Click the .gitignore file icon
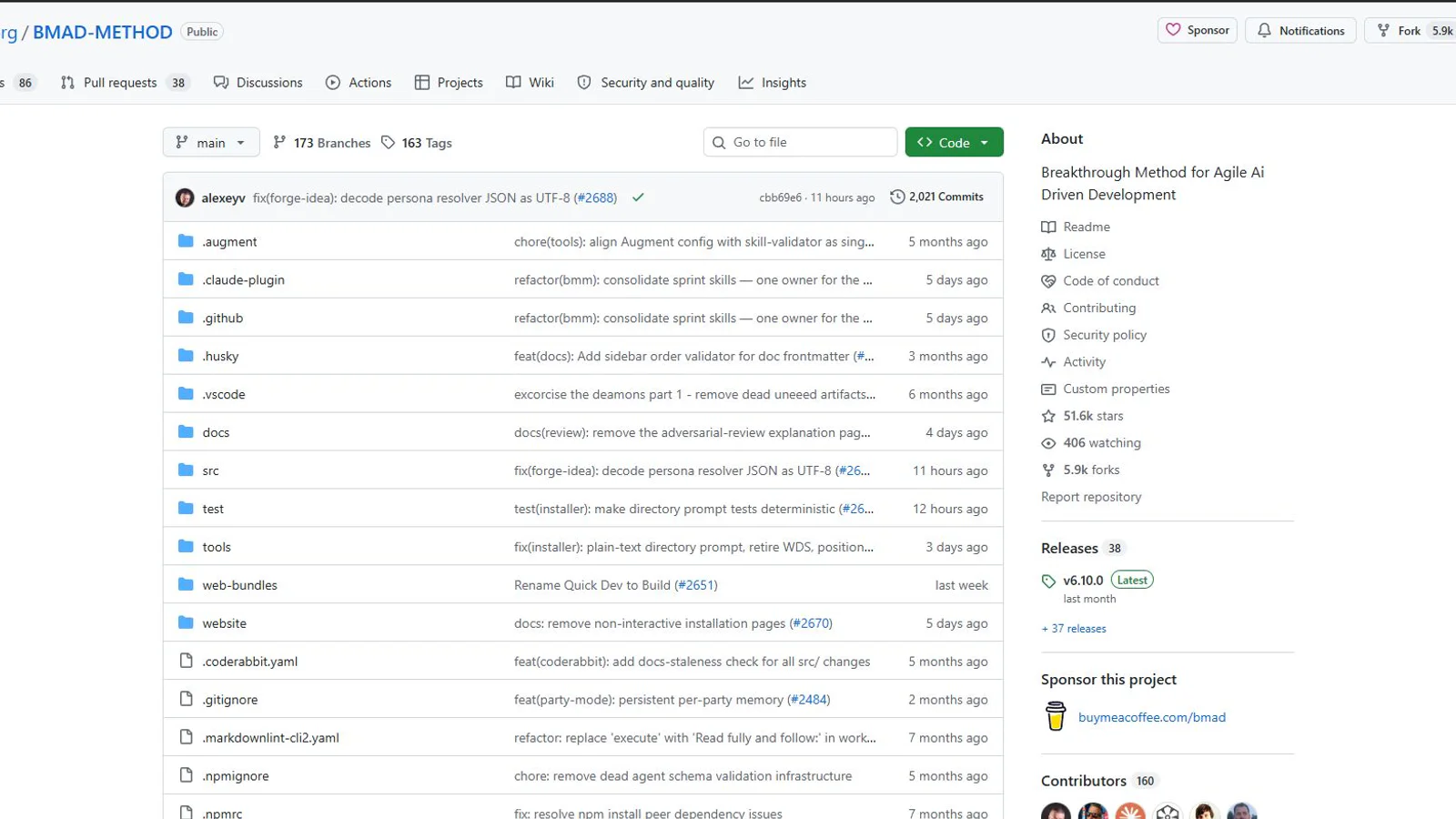1456x819 pixels. [186, 699]
